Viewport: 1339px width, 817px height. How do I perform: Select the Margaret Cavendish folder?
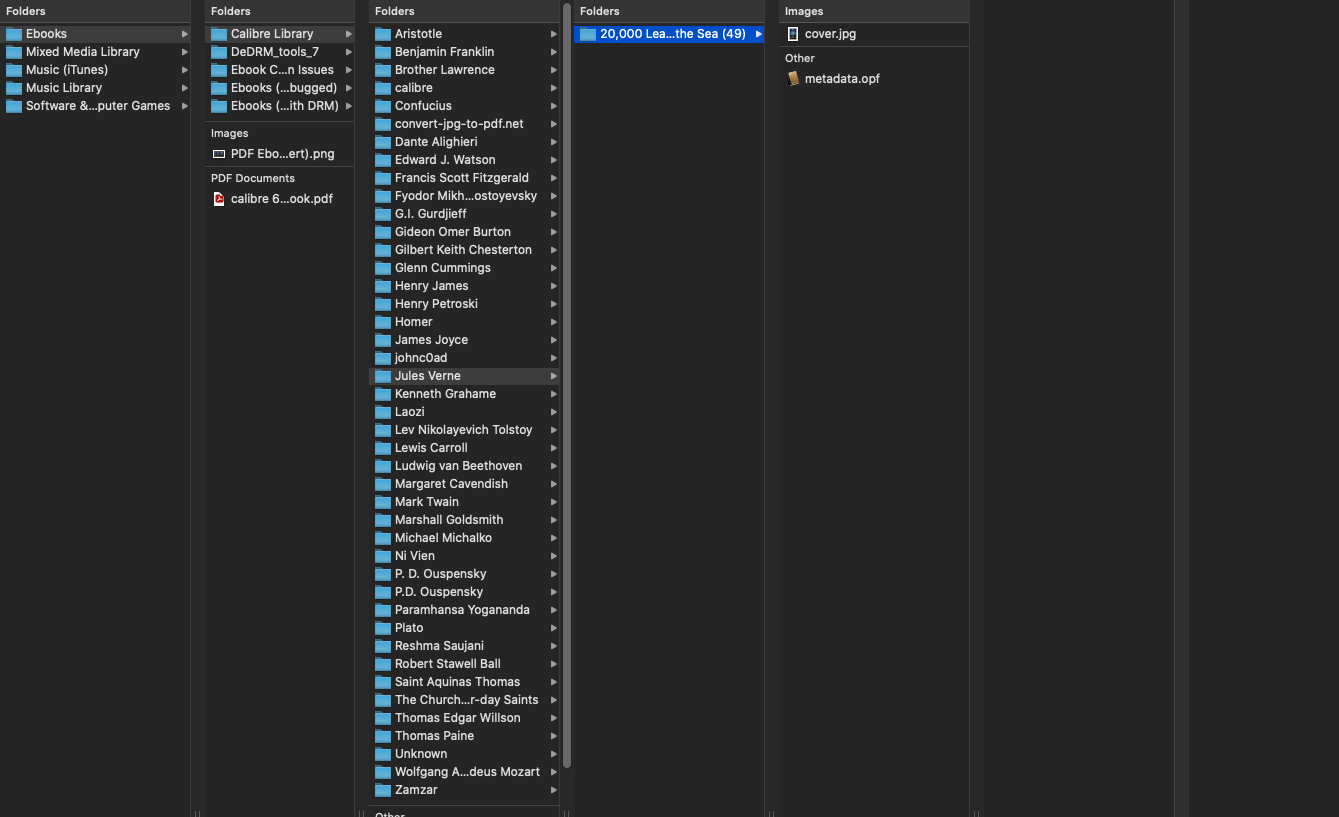(464, 484)
